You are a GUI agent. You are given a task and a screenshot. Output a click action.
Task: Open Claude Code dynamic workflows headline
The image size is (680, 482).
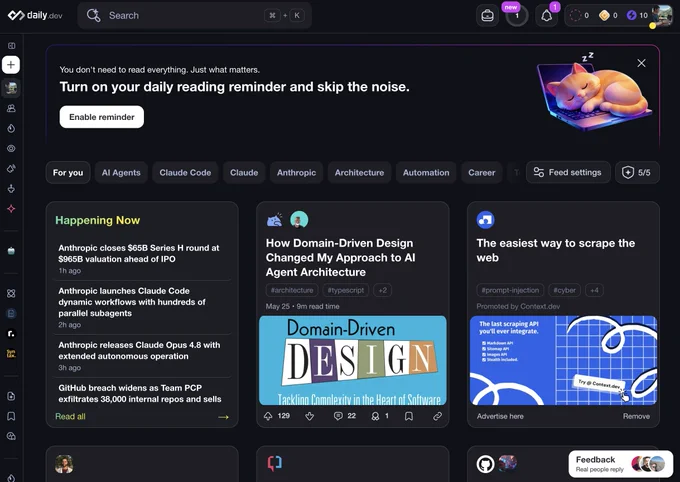click(x=132, y=302)
